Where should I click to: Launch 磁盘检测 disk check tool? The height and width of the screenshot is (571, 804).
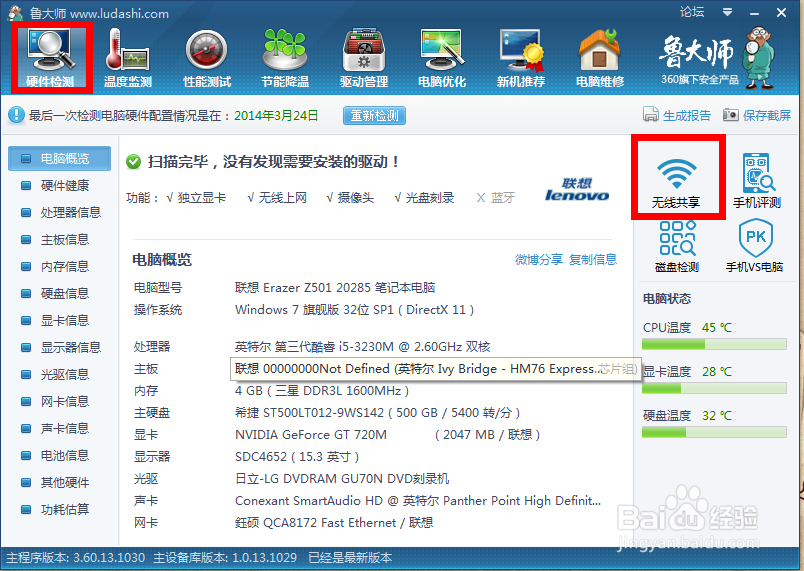point(677,247)
